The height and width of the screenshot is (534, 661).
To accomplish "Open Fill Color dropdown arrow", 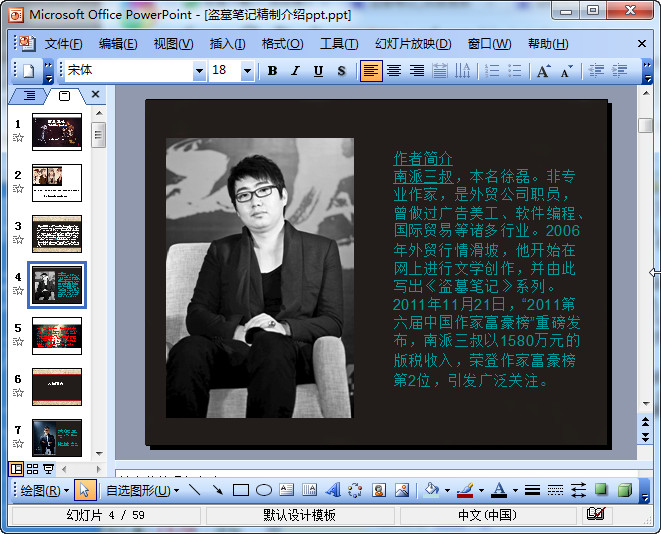I will click(x=447, y=490).
